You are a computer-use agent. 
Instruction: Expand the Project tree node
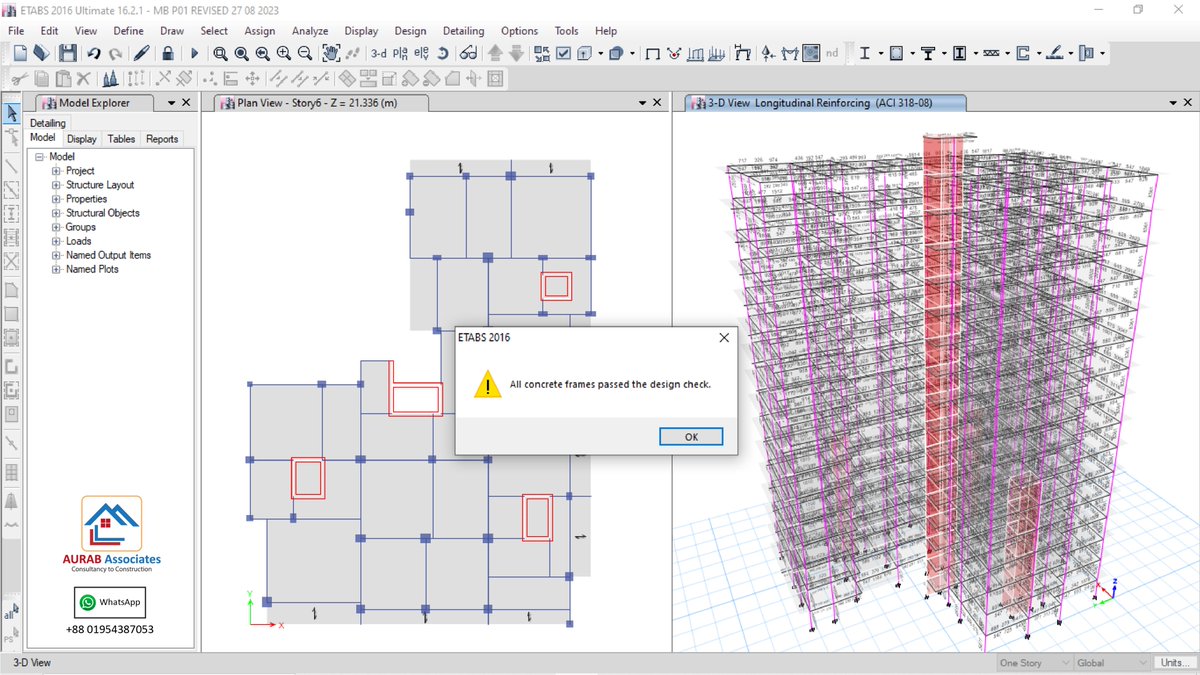57,171
